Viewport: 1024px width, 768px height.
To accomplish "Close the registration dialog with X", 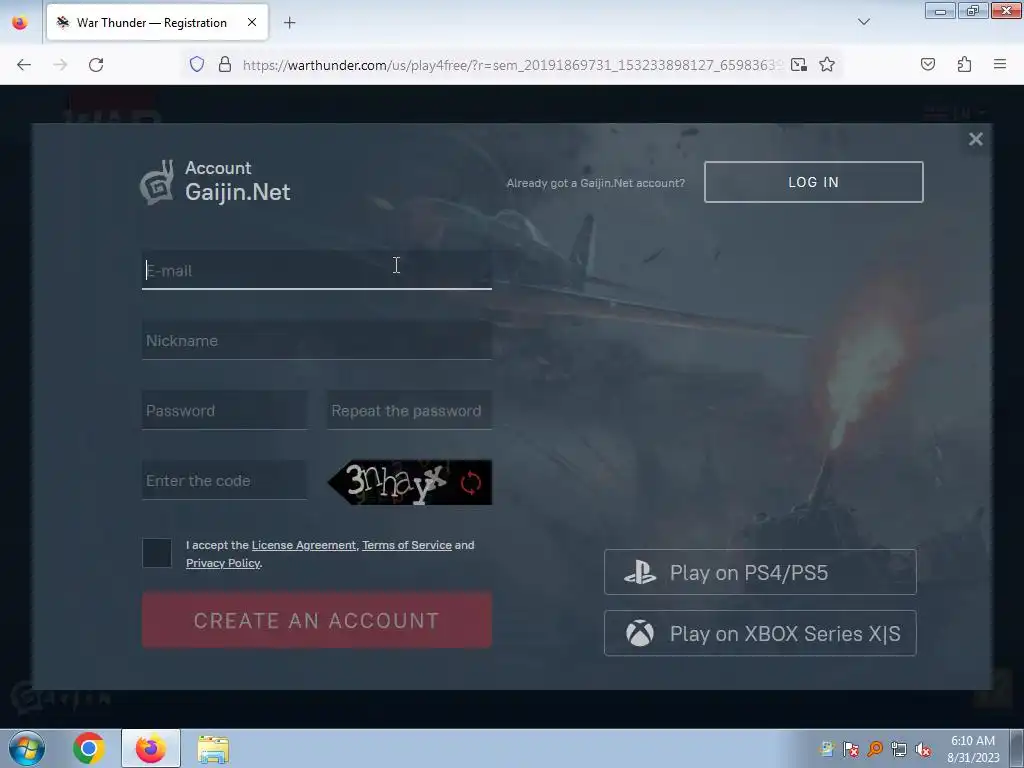I will click(x=976, y=139).
